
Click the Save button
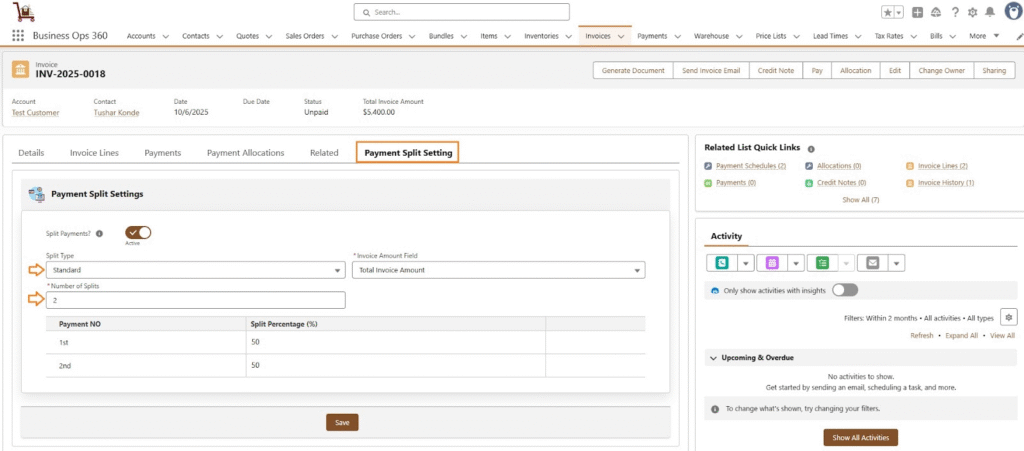point(342,423)
